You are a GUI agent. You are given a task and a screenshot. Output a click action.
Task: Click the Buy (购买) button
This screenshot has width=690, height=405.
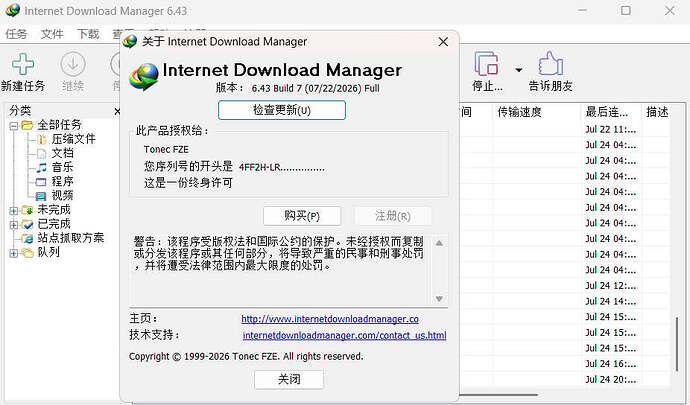[302, 216]
